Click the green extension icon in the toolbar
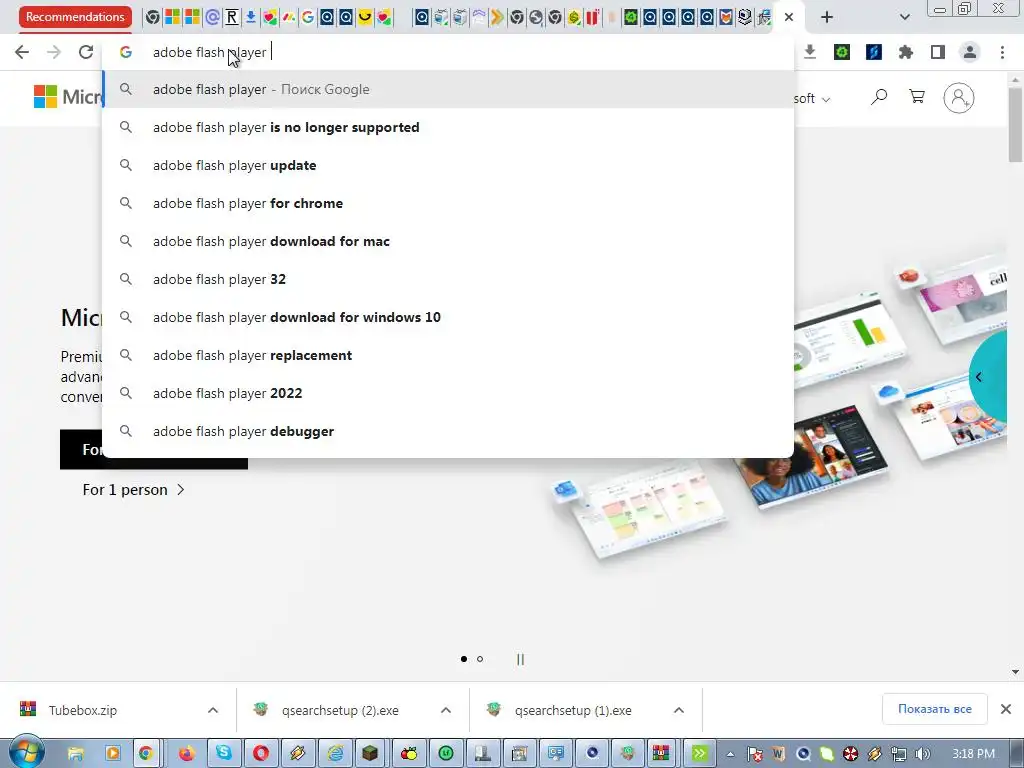This screenshot has width=1024, height=768. tap(842, 52)
